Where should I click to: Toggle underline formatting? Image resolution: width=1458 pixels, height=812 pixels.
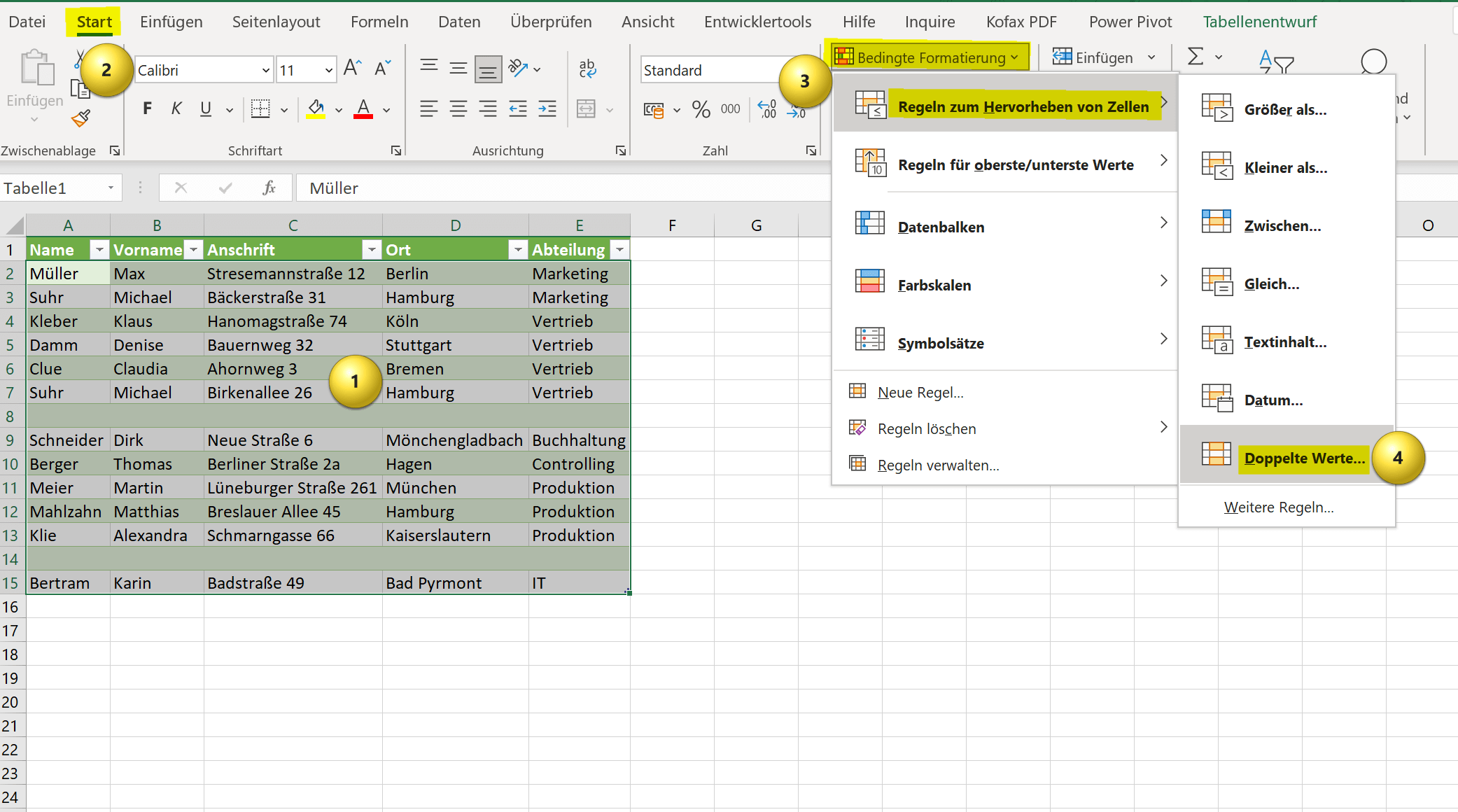tap(206, 108)
